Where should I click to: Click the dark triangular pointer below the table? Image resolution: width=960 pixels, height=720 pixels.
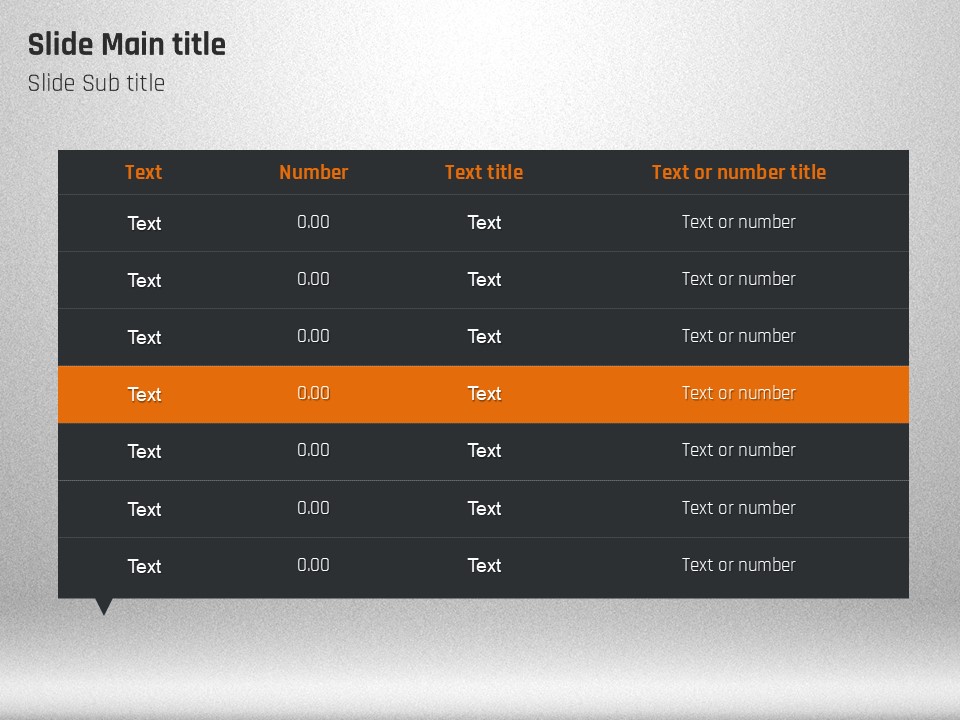pos(103,606)
